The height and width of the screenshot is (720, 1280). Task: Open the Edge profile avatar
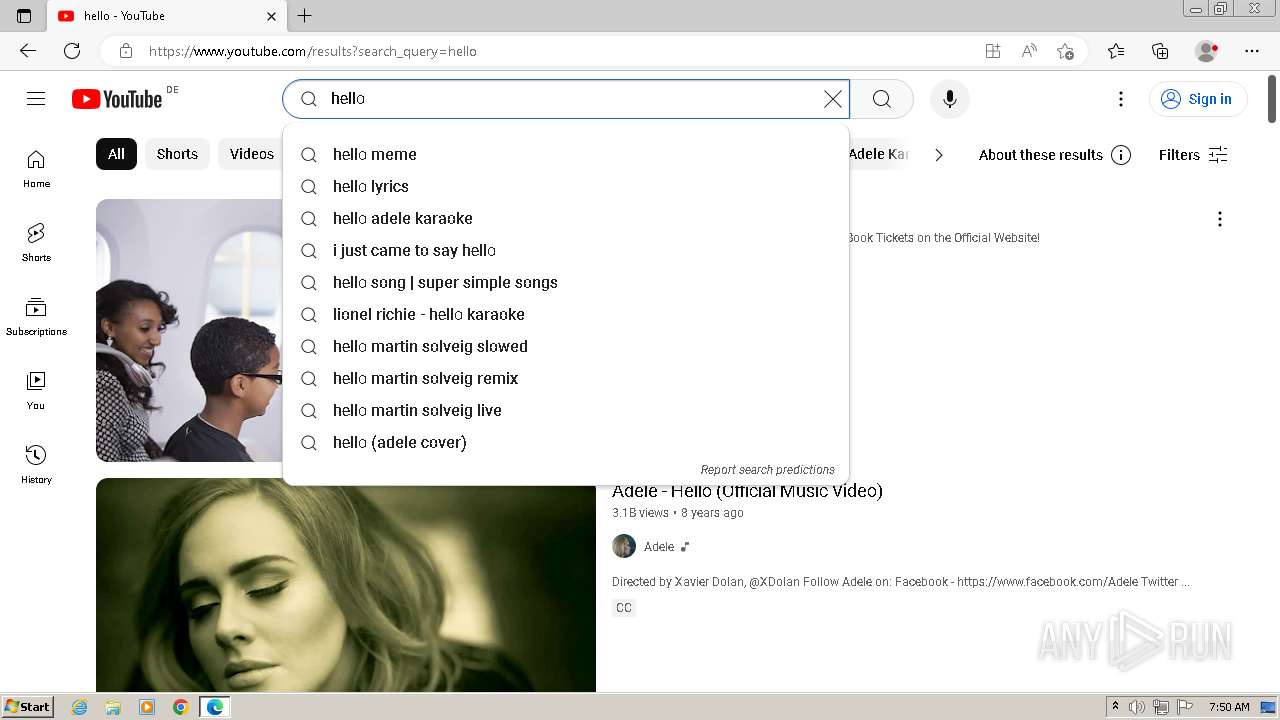tap(1206, 51)
